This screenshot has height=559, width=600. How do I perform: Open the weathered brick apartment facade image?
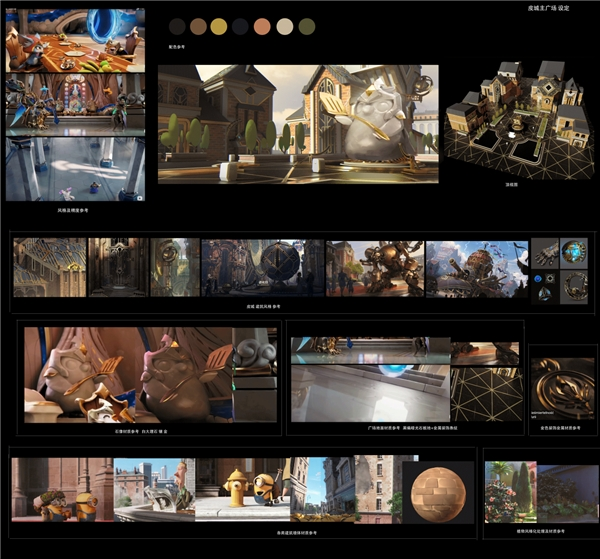tap(378, 489)
